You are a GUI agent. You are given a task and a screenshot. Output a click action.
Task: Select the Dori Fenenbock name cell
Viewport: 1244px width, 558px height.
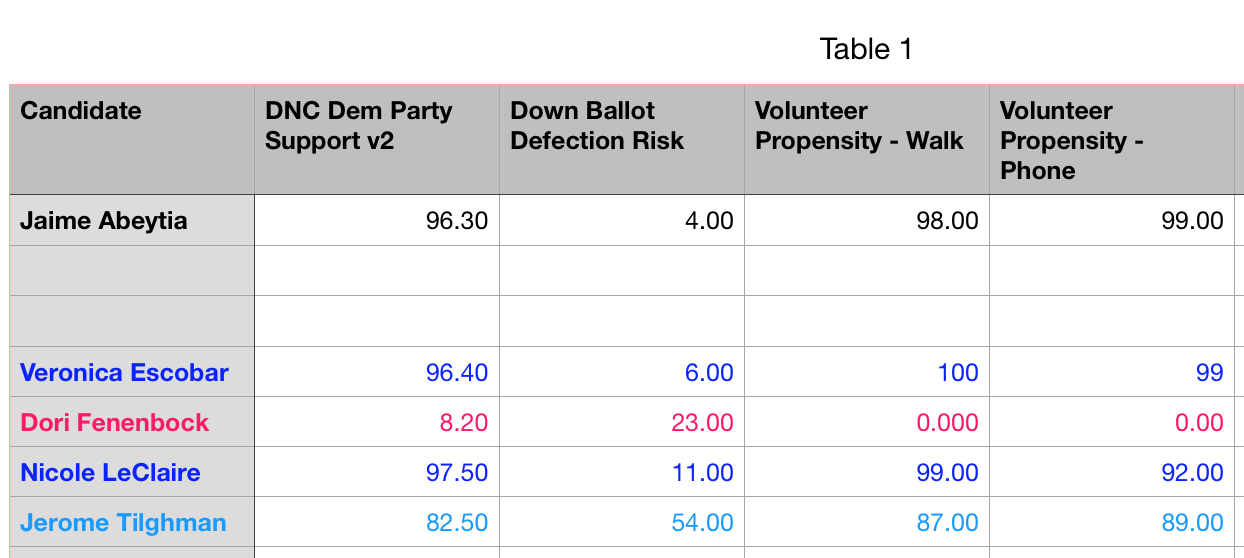[x=131, y=423]
